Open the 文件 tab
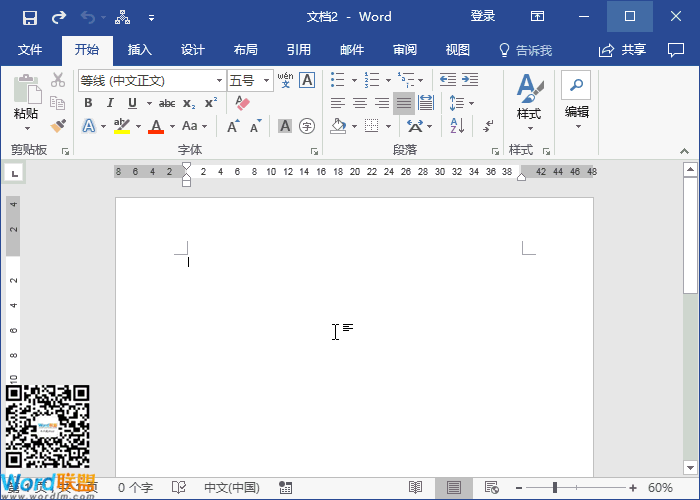This screenshot has width=700, height=500. [30, 50]
